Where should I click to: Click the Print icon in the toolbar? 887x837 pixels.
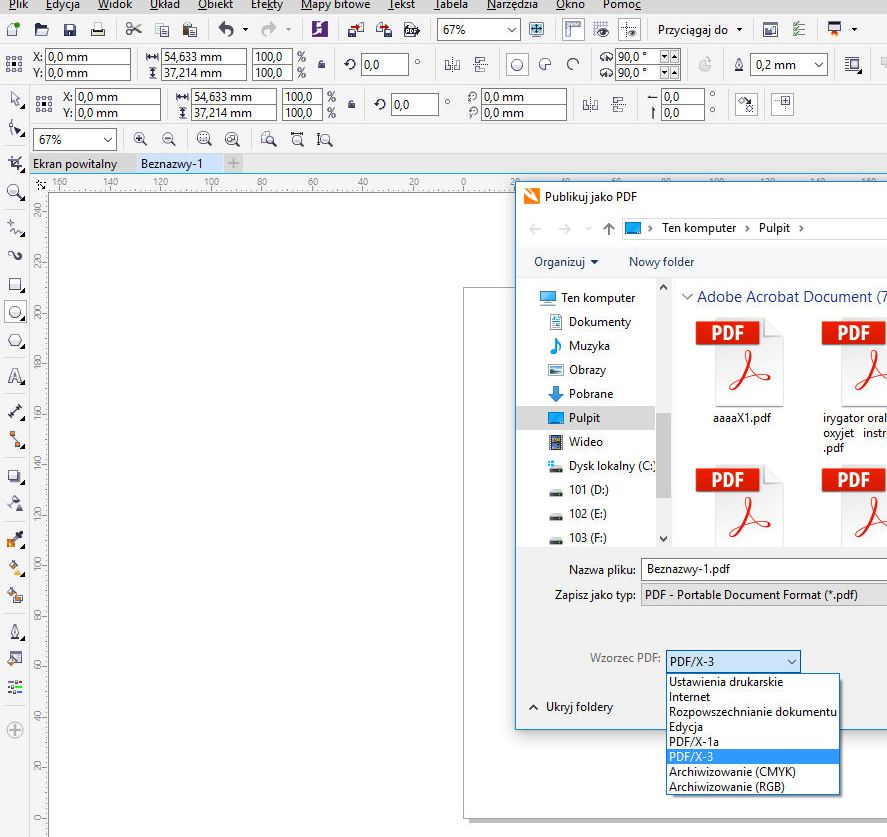pos(98,30)
